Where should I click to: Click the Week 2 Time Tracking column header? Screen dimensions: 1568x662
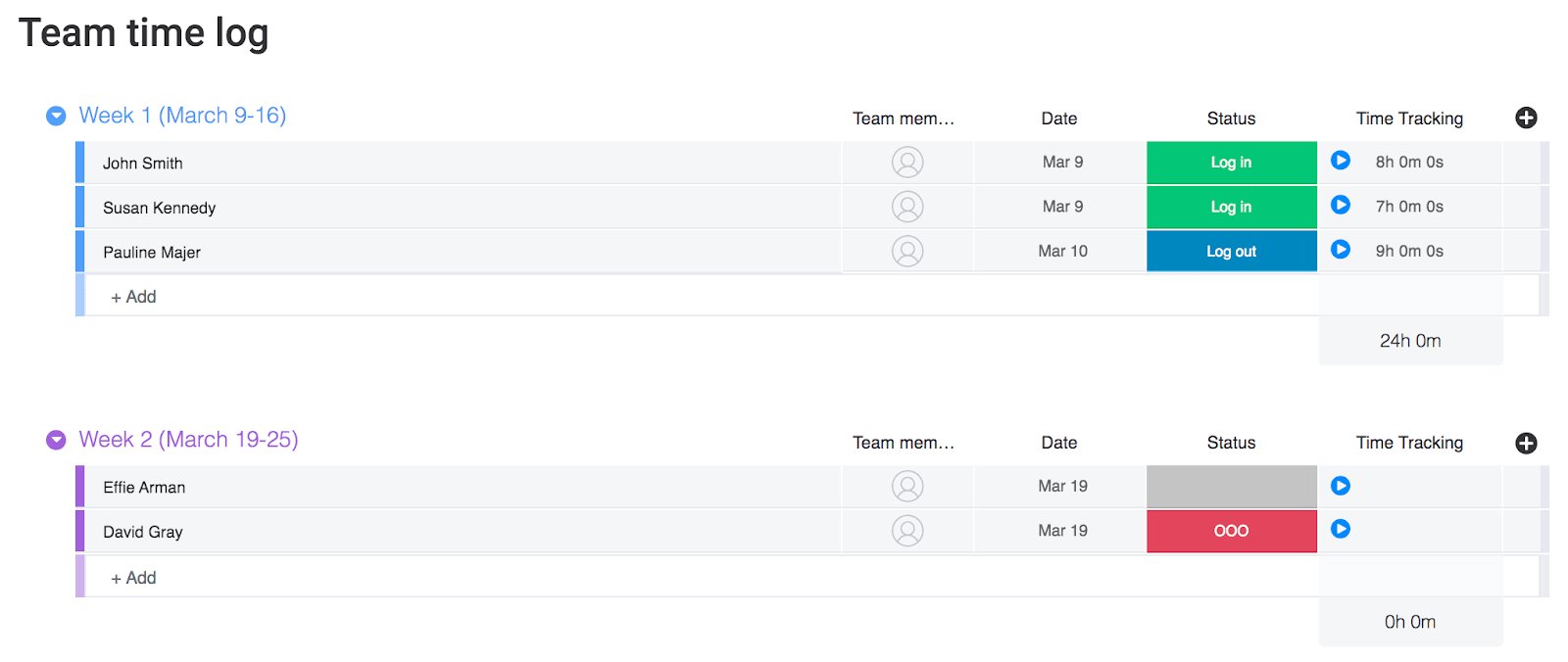1409,443
